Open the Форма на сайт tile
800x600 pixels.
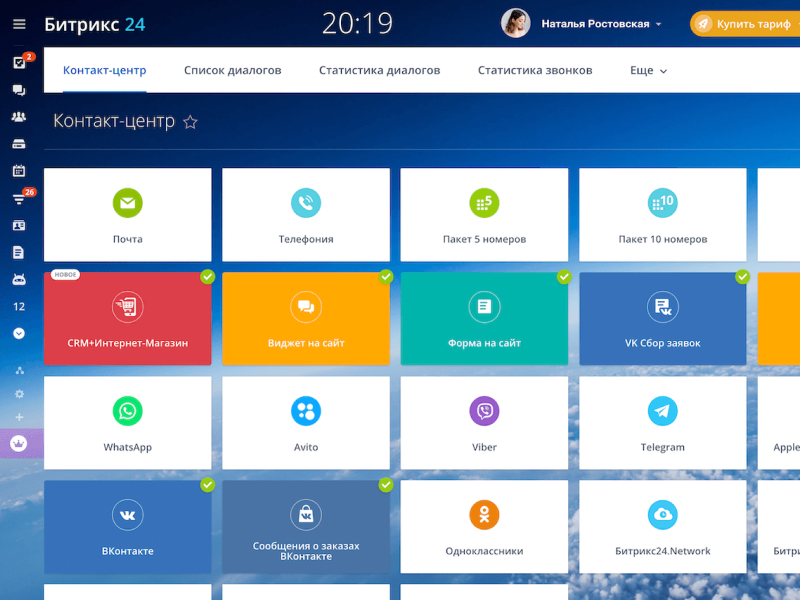click(484, 319)
